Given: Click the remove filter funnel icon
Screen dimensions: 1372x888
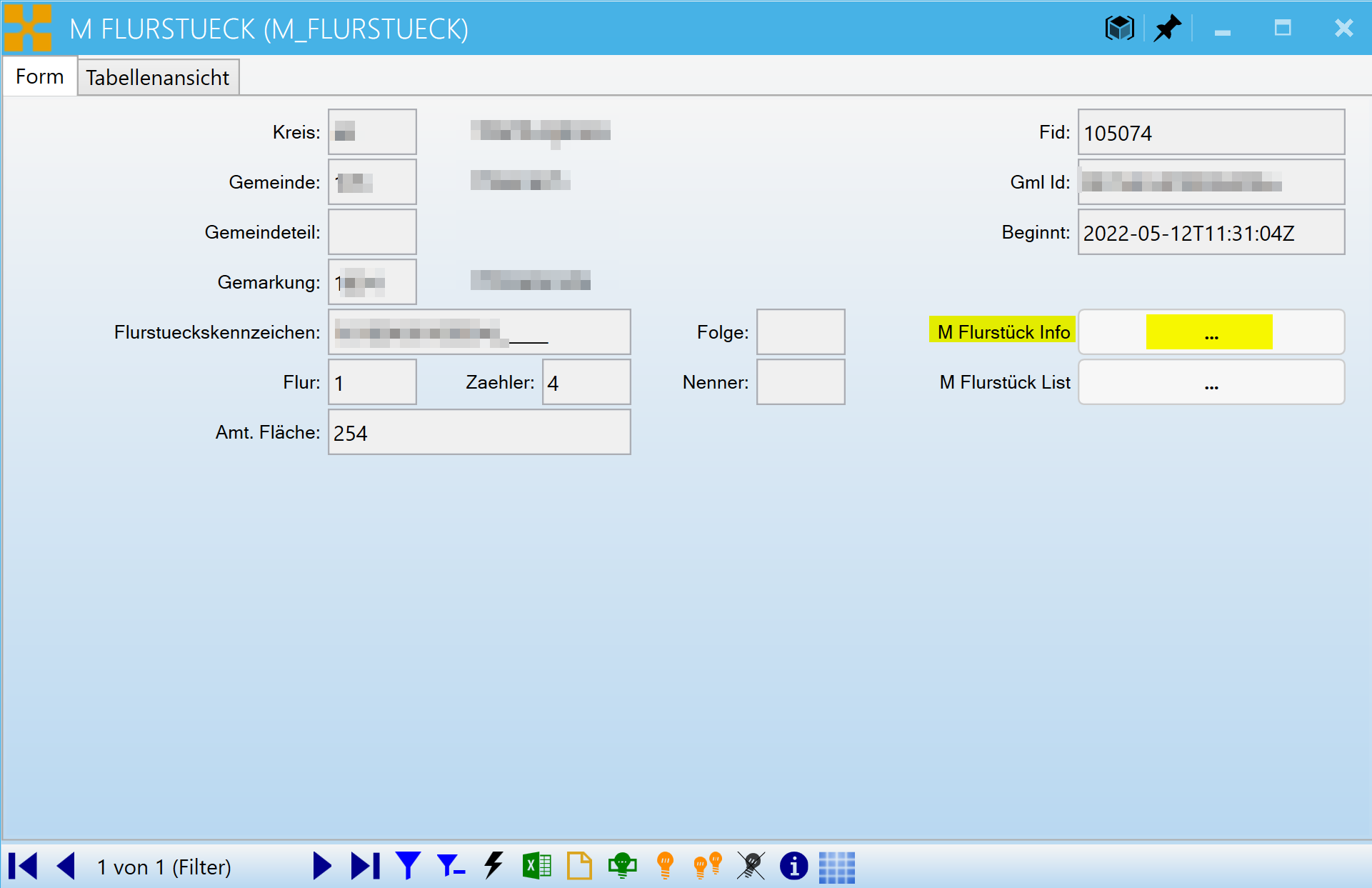Looking at the screenshot, I should (x=451, y=866).
